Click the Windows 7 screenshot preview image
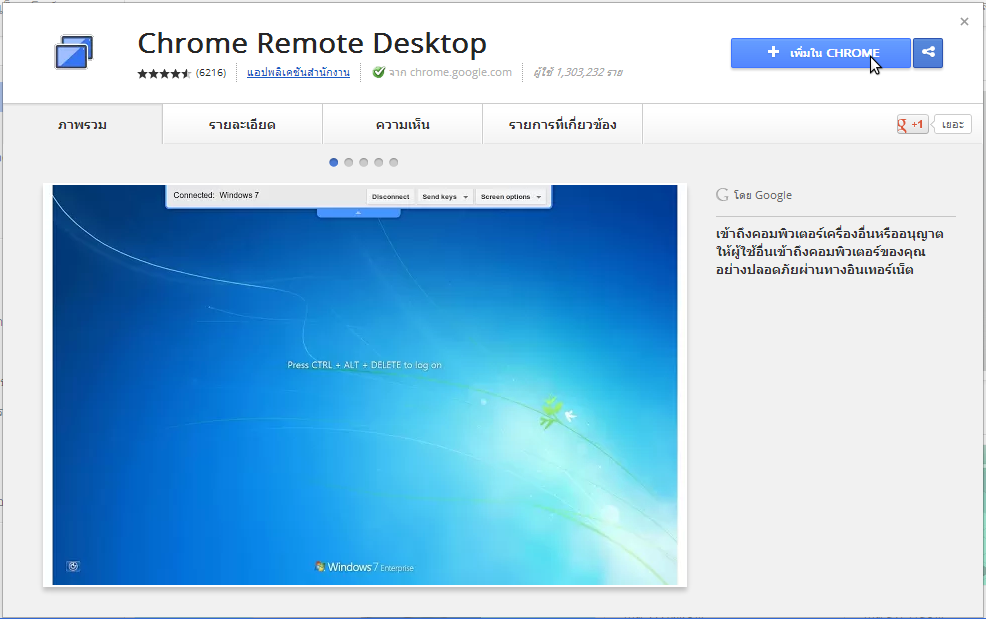 coord(365,385)
